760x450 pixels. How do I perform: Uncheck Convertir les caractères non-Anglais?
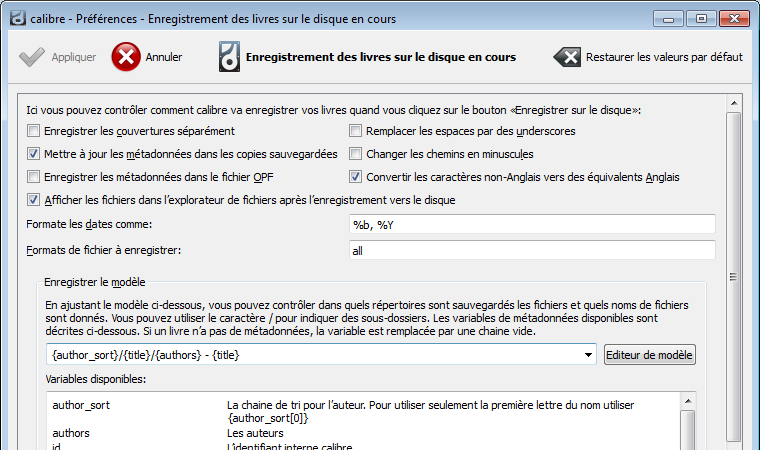(x=355, y=177)
